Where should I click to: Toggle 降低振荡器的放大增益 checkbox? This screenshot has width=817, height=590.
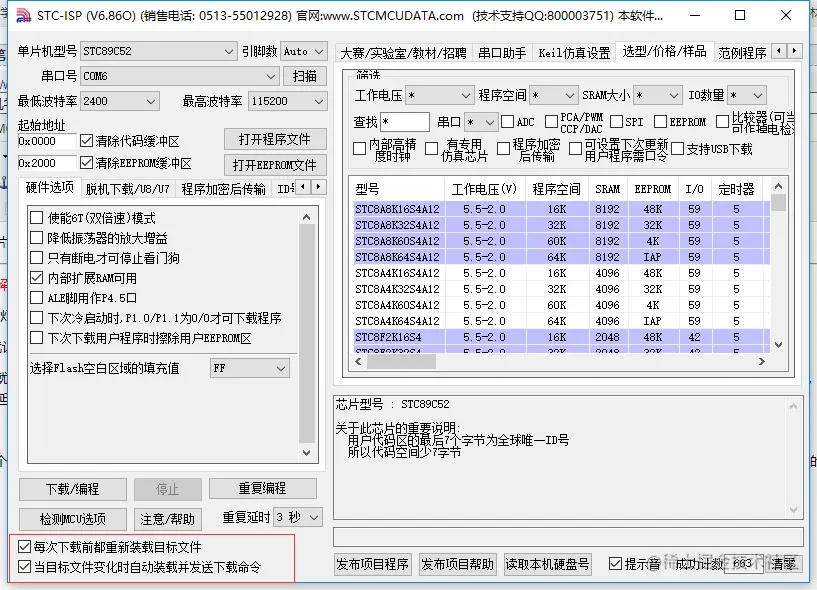(x=36, y=238)
